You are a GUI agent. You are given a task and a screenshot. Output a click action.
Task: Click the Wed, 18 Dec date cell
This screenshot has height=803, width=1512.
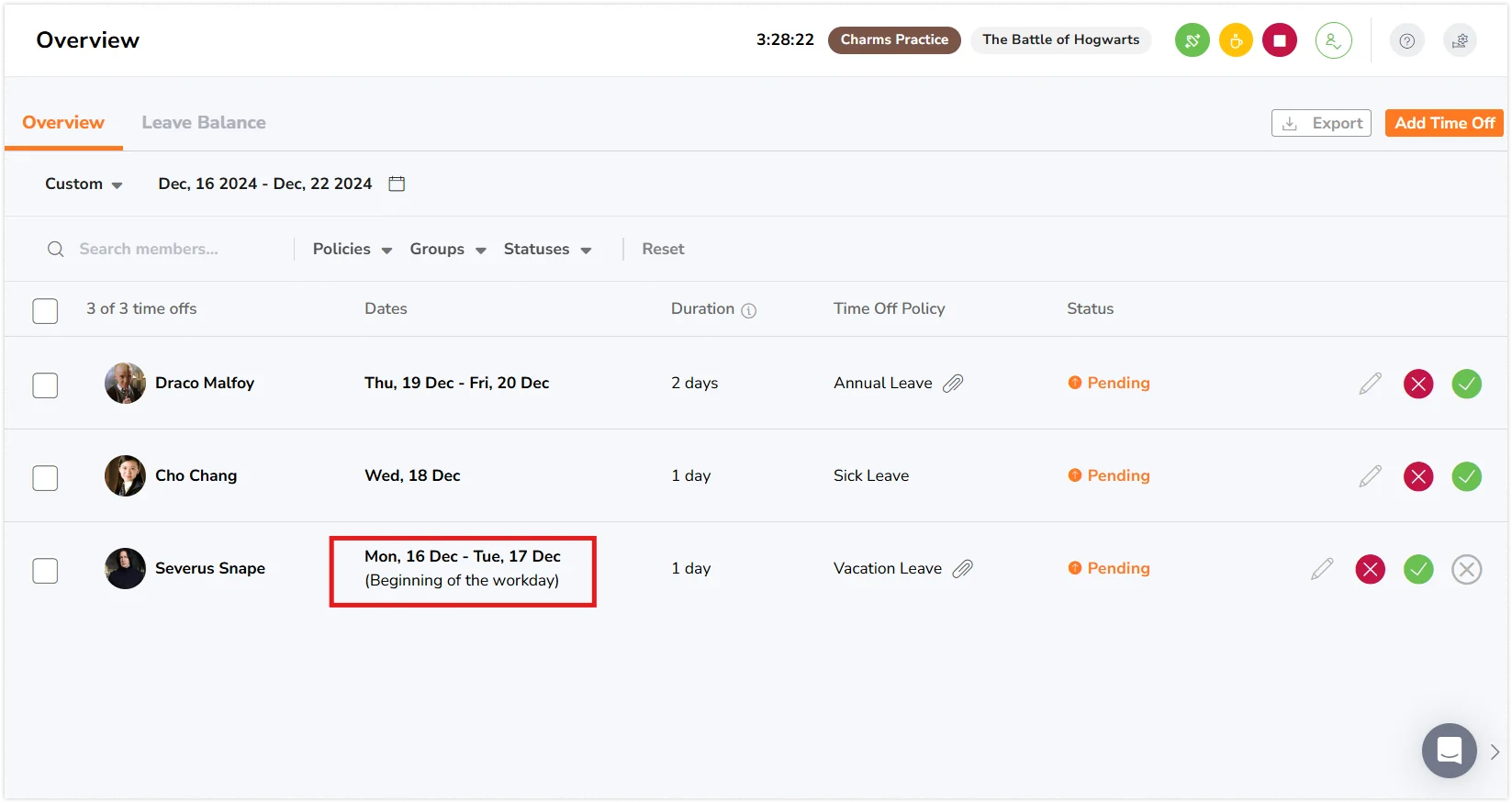[412, 475]
